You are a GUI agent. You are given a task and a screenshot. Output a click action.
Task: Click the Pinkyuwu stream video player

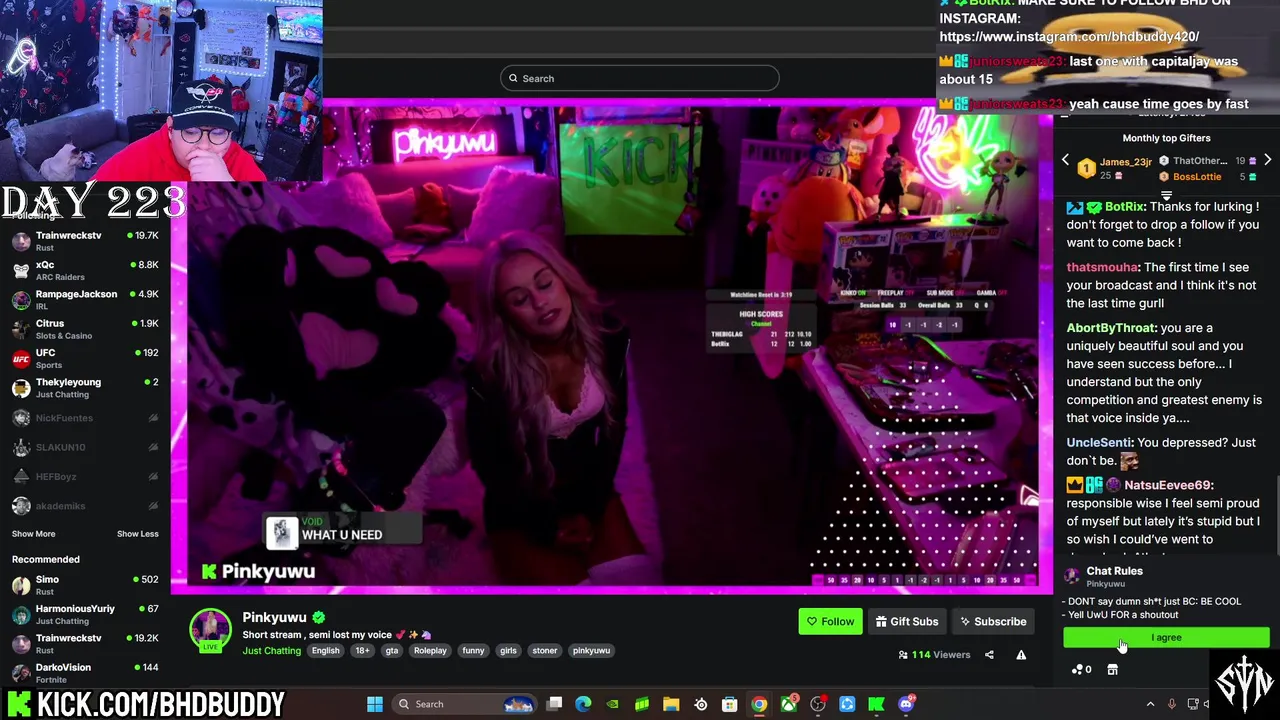click(x=612, y=346)
